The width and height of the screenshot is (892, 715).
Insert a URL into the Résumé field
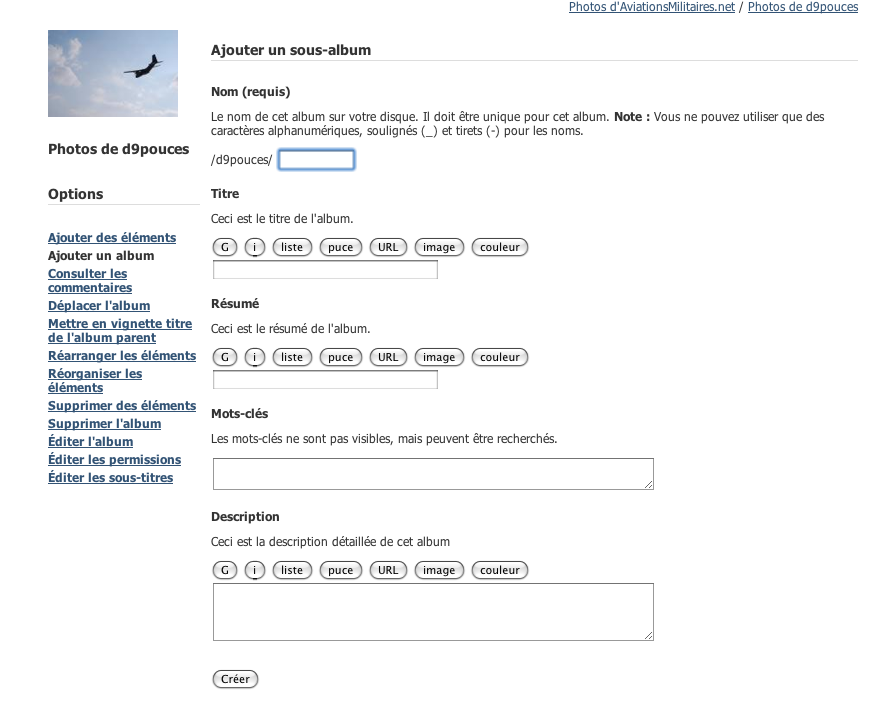(x=388, y=357)
